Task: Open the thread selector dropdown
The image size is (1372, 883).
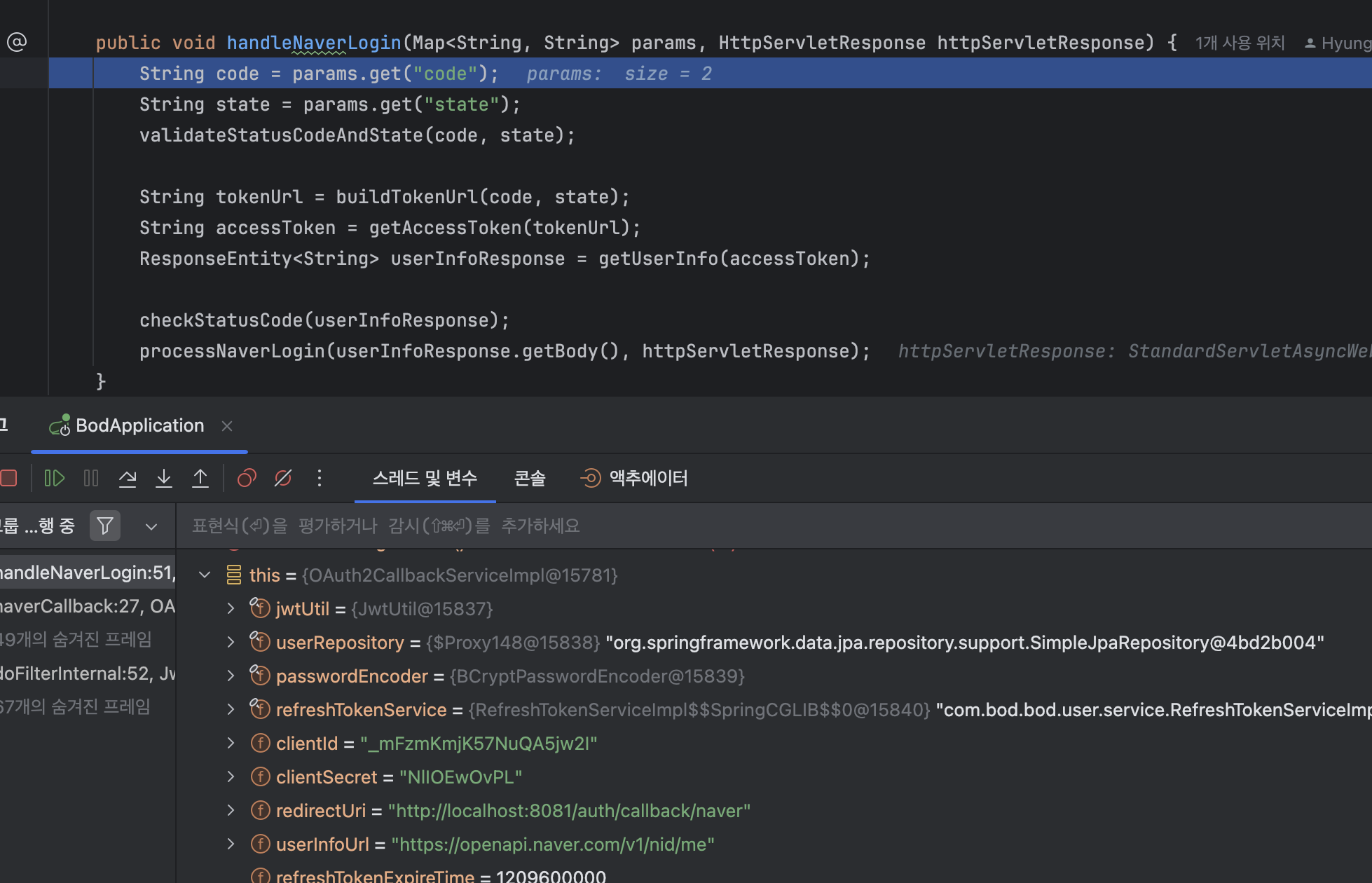Action: (151, 526)
